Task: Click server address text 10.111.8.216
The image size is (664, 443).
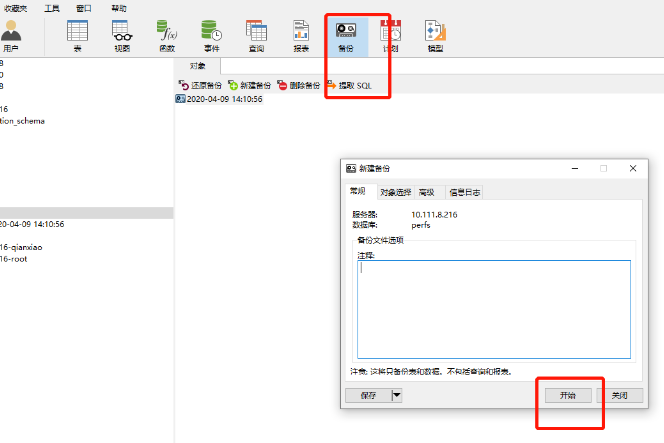Action: point(434,215)
